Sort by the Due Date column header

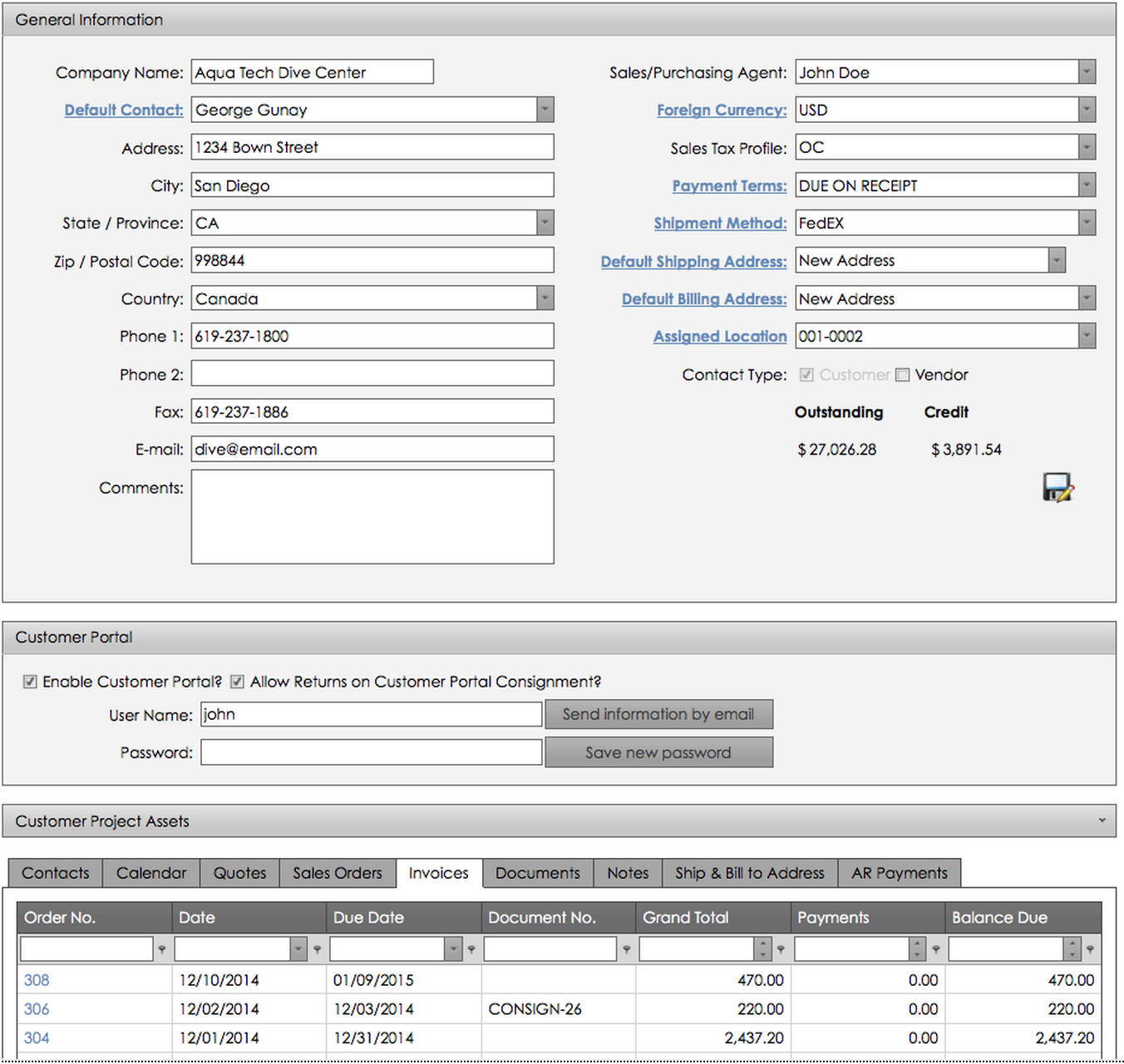(x=403, y=918)
